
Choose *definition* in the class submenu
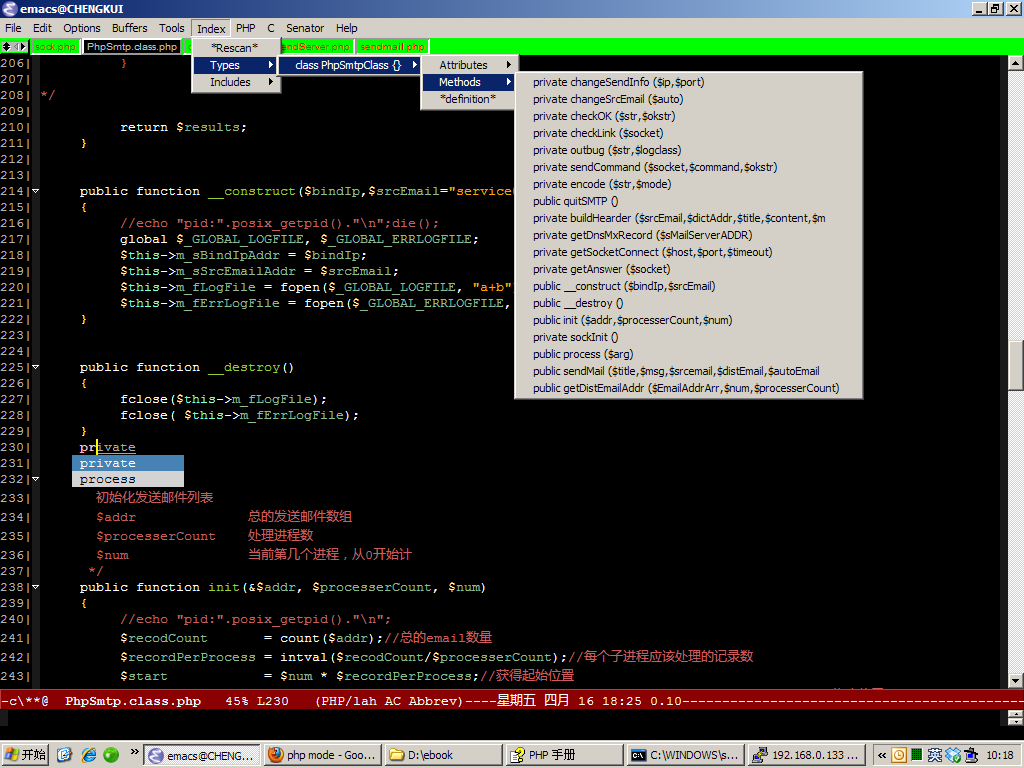[469, 99]
